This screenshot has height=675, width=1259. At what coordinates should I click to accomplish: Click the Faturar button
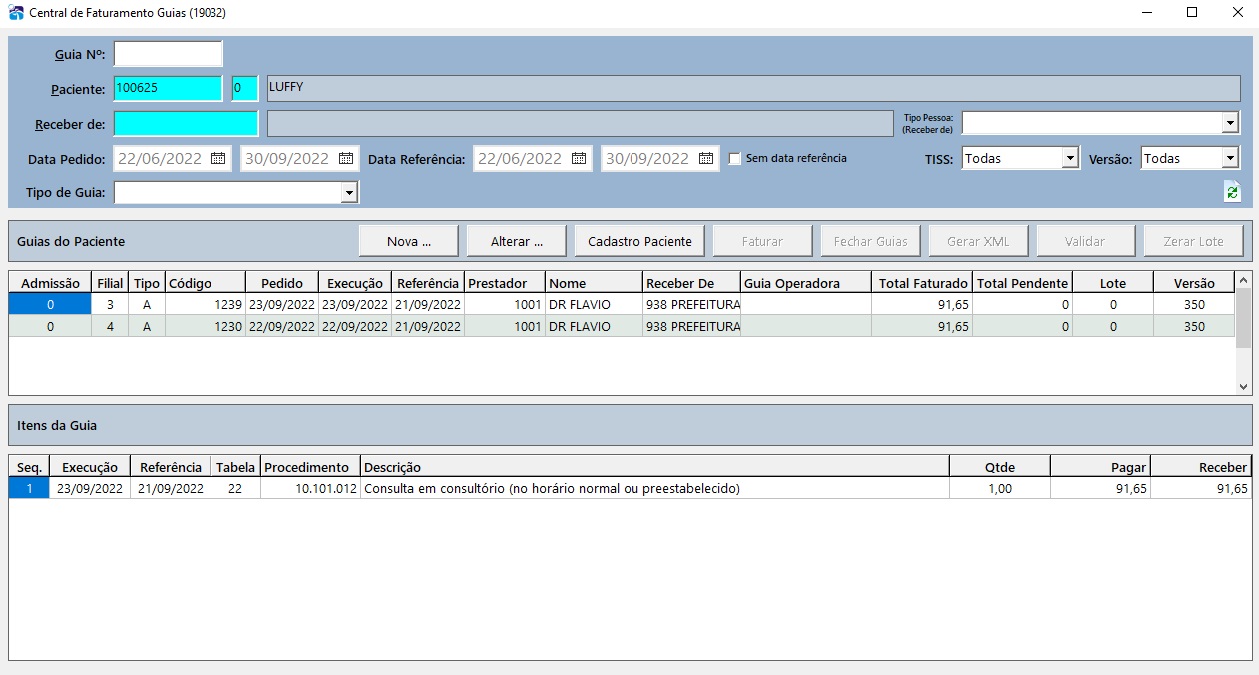coord(762,241)
